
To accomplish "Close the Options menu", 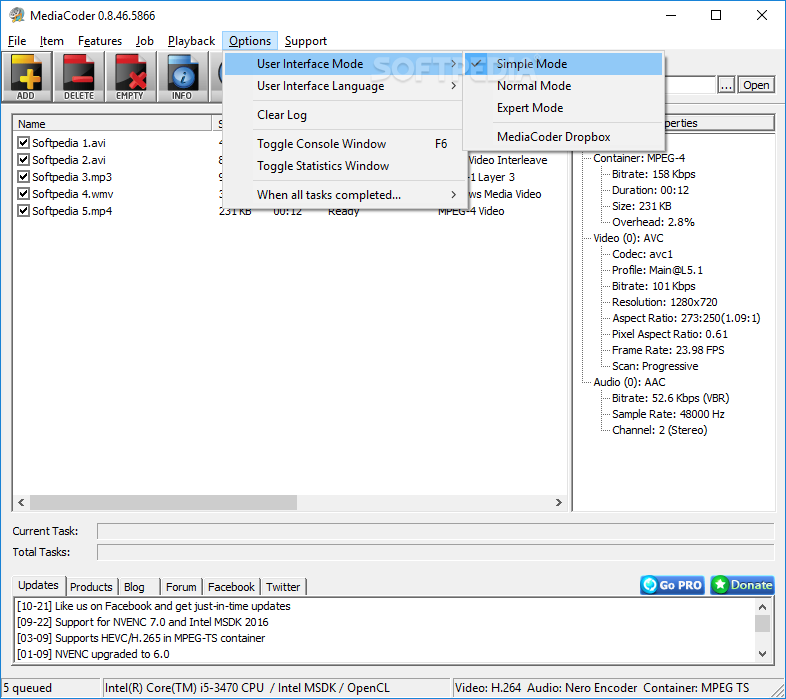I will [x=250, y=41].
